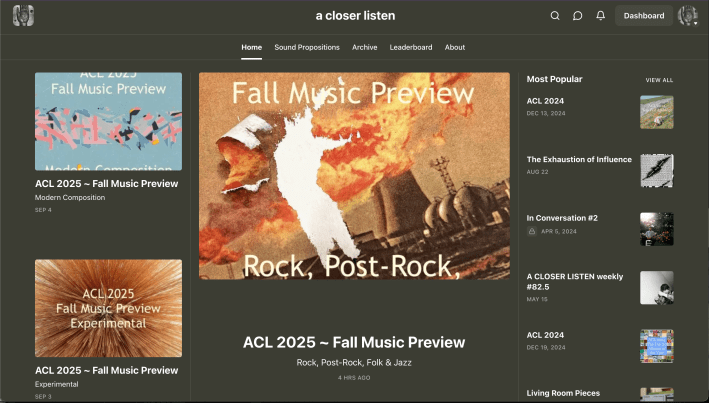Viewport: 709px width, 403px height.
Task: Click View All in Most Popular
Action: 659,80
